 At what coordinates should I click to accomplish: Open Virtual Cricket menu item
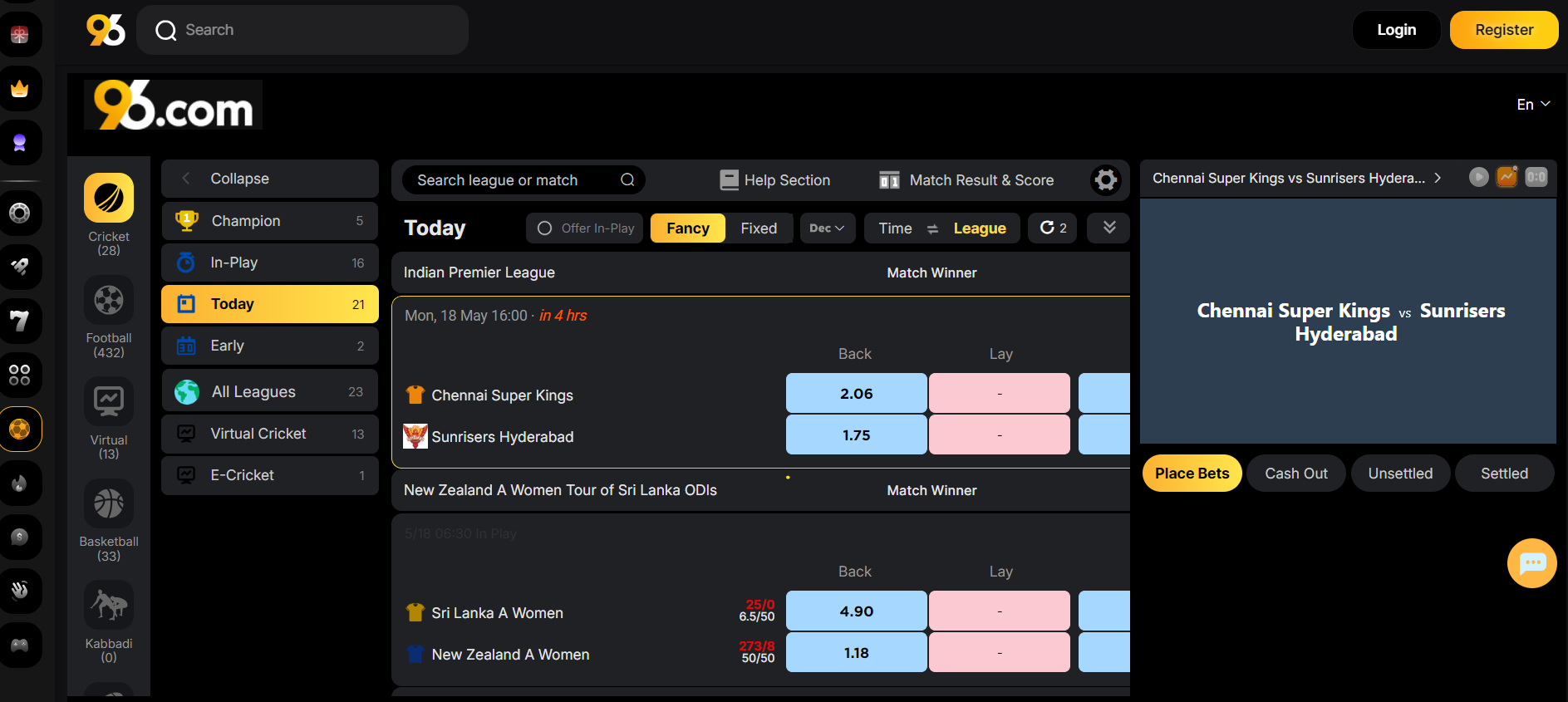pos(270,434)
